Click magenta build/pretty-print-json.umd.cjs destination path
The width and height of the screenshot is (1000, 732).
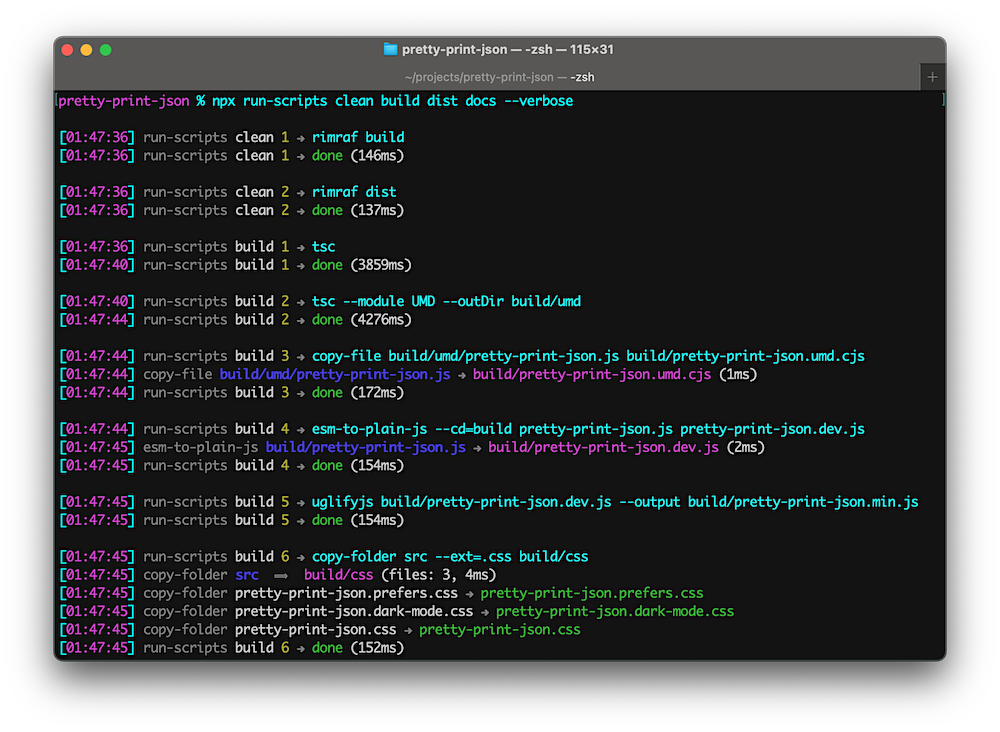coord(592,374)
